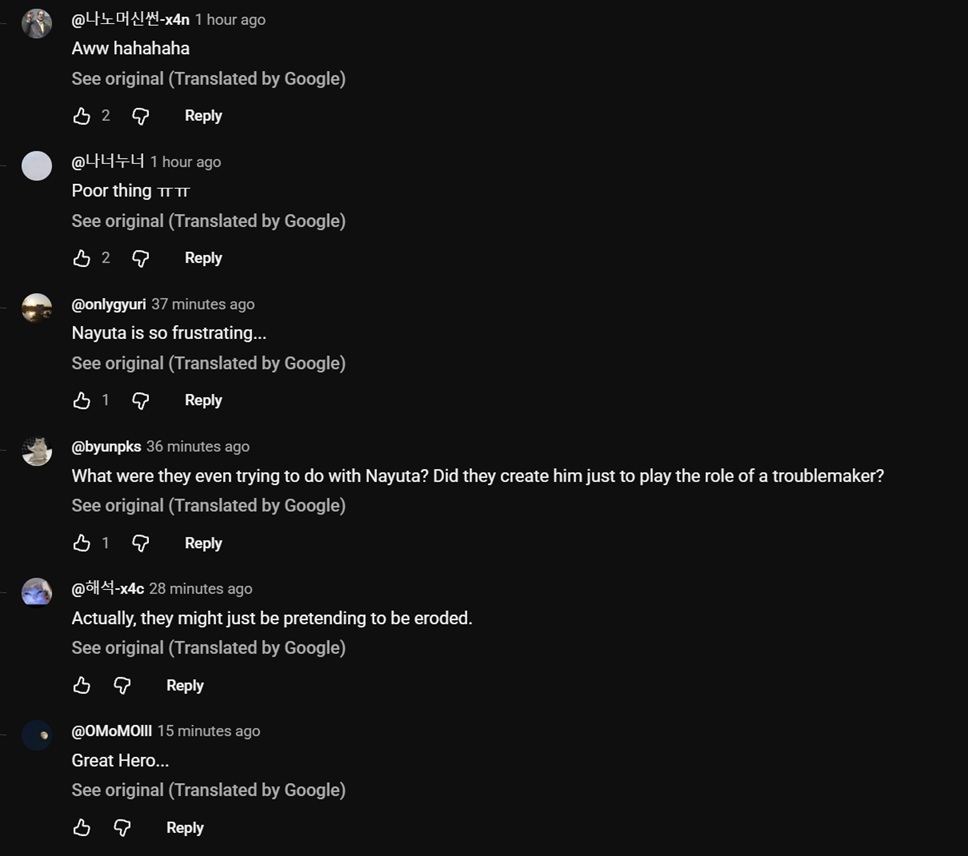
Task: Like the "pretending to be eroded" comment
Action: 81,685
